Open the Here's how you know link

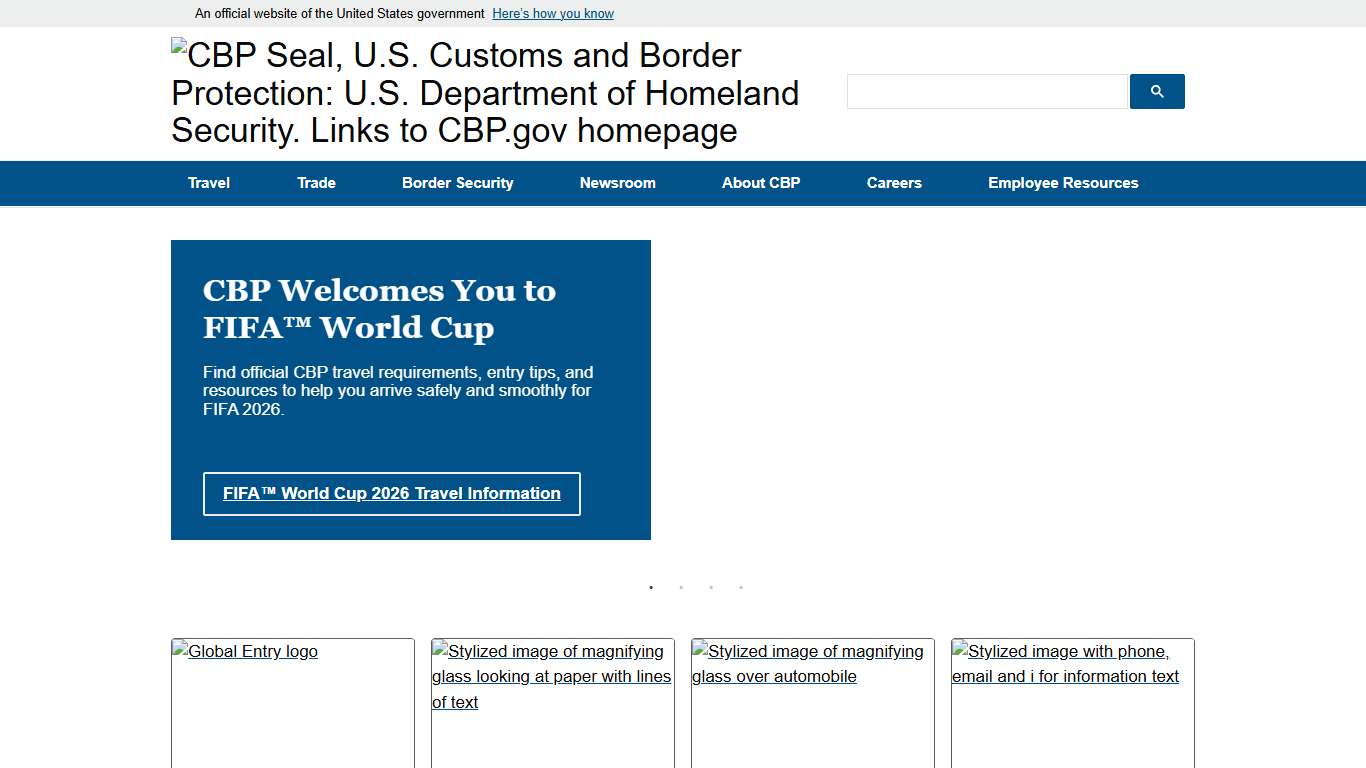[553, 13]
